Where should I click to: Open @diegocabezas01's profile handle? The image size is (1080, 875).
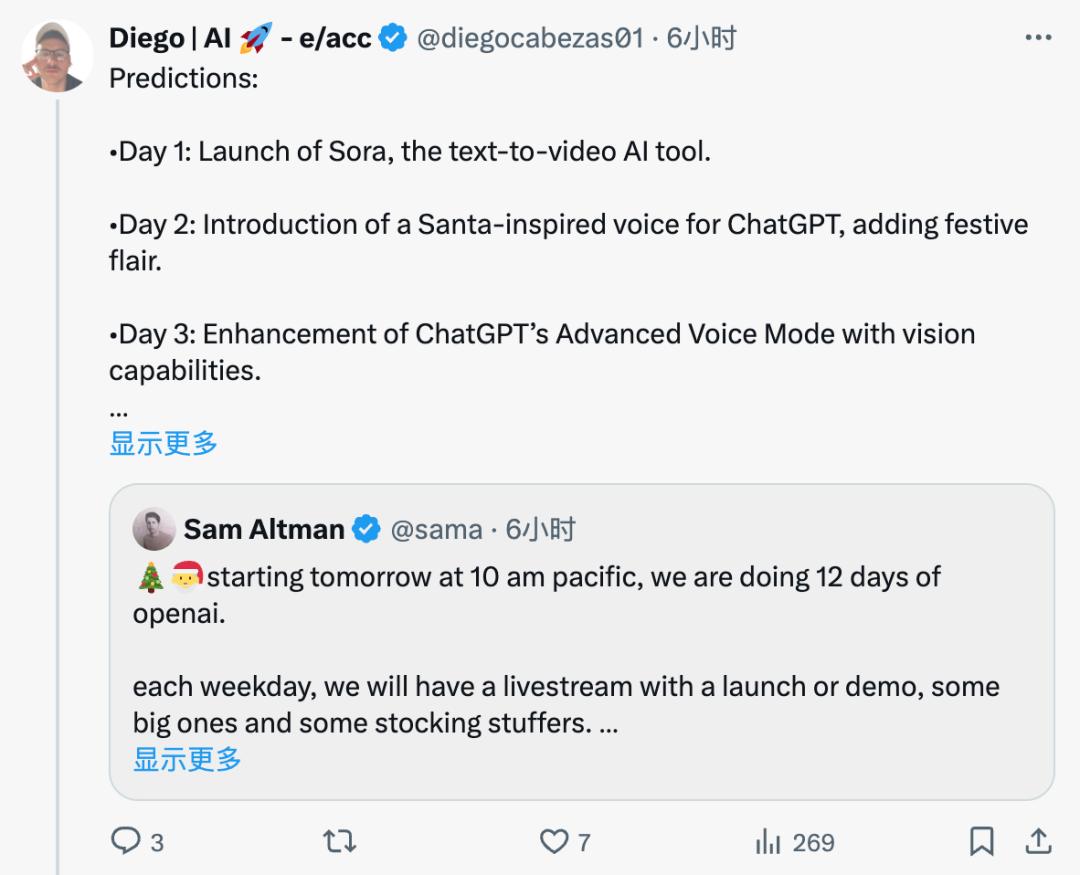click(x=530, y=38)
